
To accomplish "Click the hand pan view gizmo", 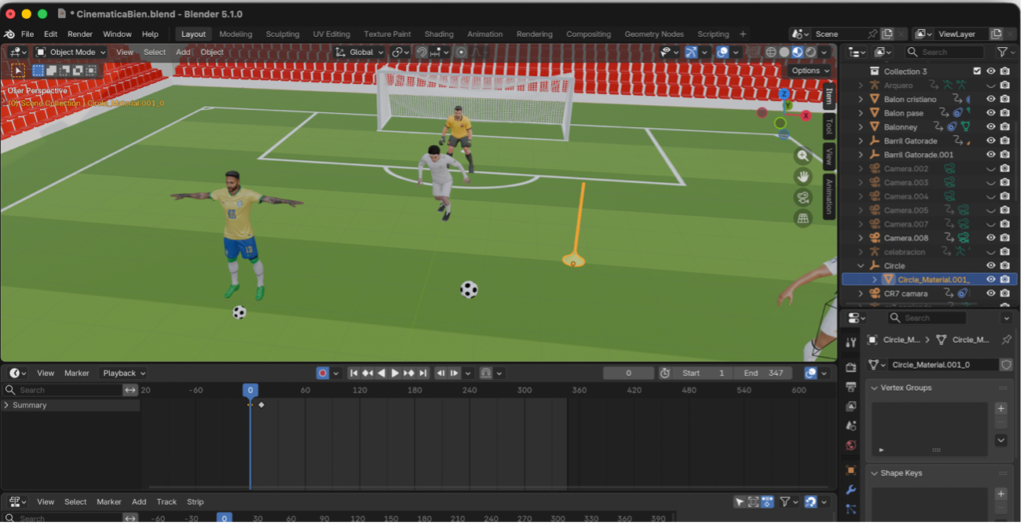I will 804,177.
